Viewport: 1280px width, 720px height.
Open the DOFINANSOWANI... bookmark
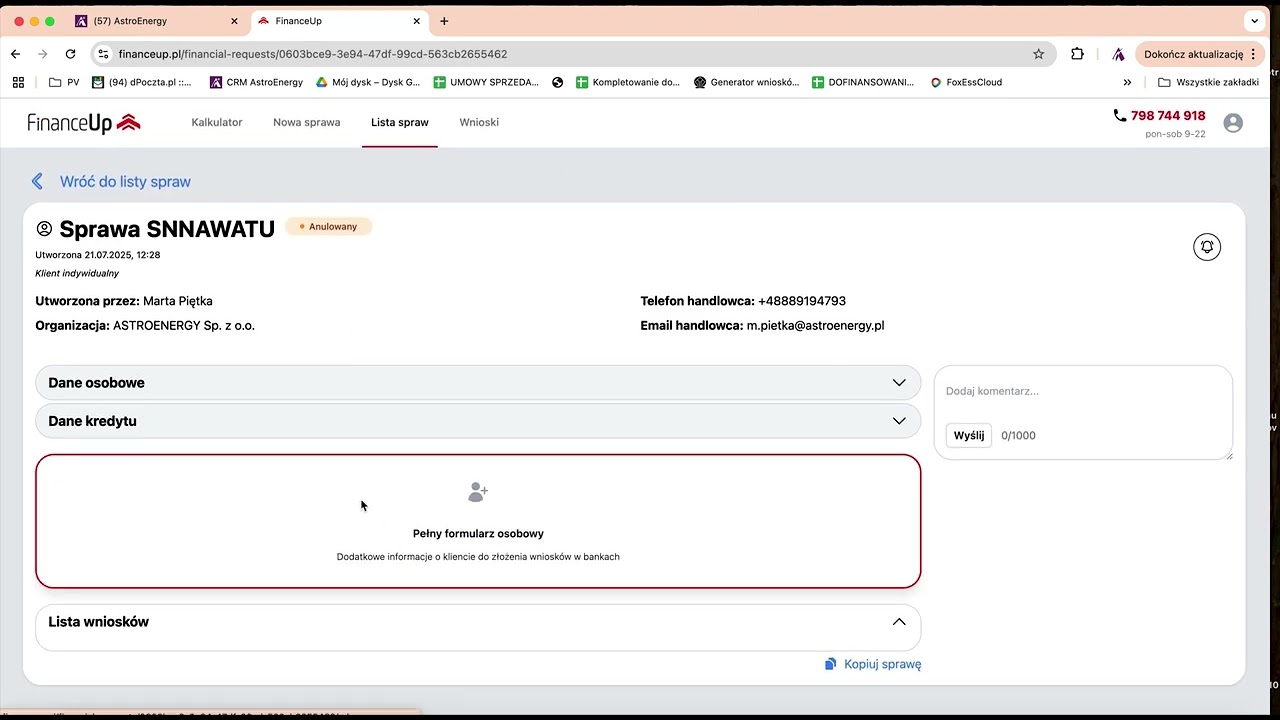[863, 82]
